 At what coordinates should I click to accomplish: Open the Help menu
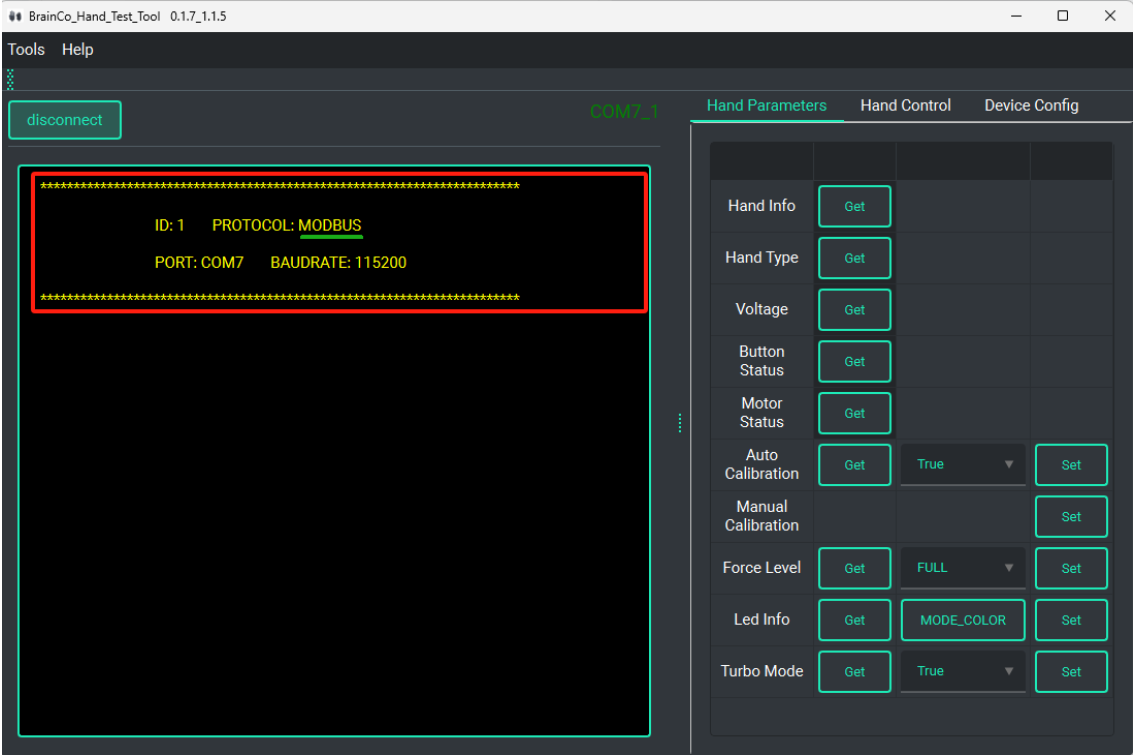[x=77, y=50]
